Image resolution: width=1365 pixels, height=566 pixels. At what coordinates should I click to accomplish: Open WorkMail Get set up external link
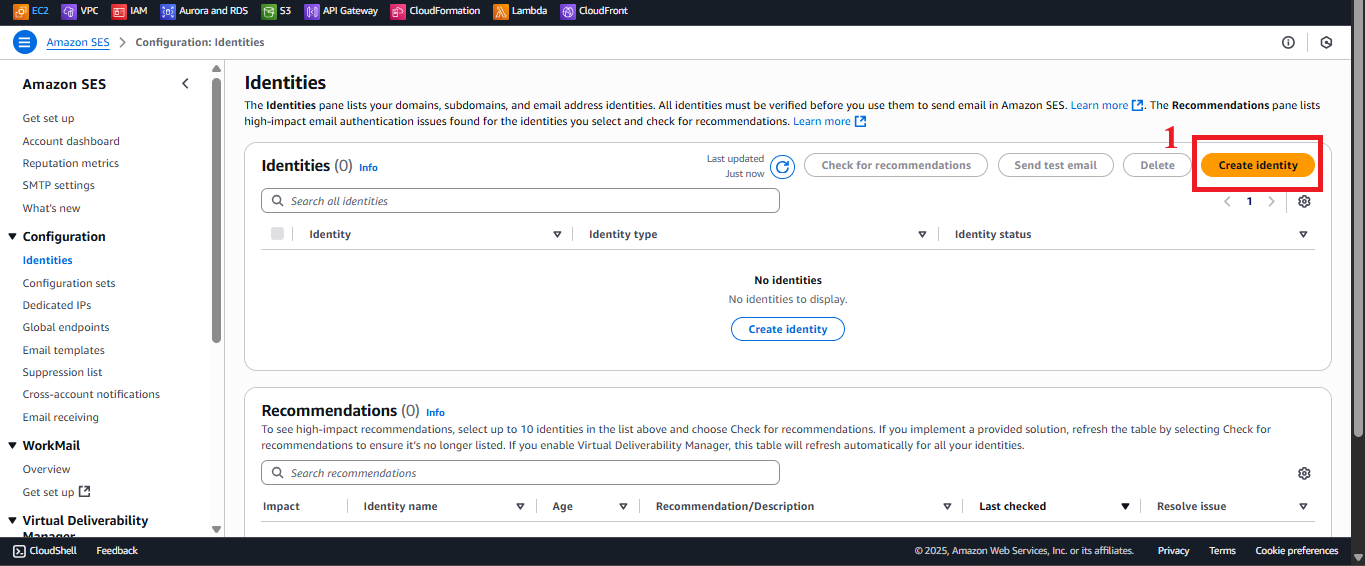click(56, 492)
